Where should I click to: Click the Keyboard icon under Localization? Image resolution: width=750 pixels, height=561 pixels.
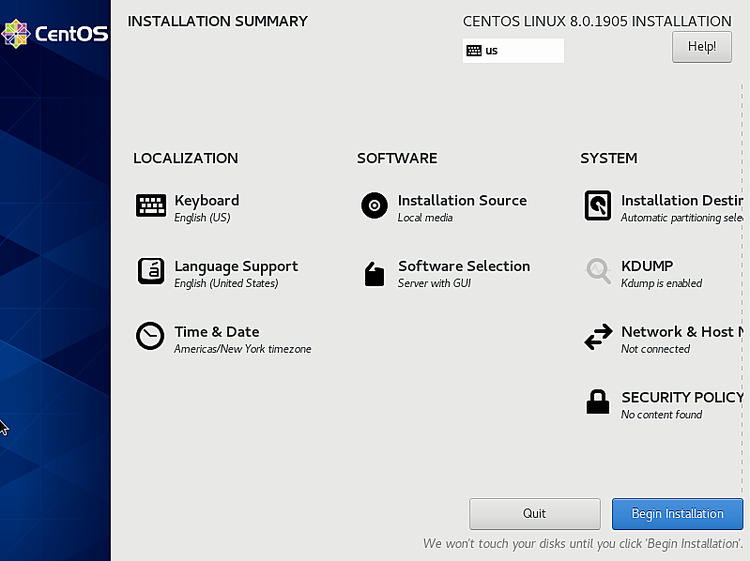(151, 206)
